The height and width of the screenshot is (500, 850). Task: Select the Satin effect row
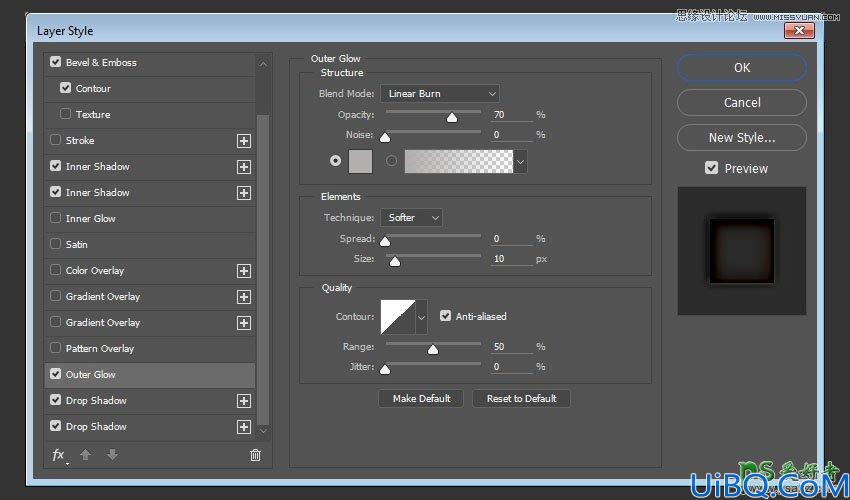click(x=150, y=245)
